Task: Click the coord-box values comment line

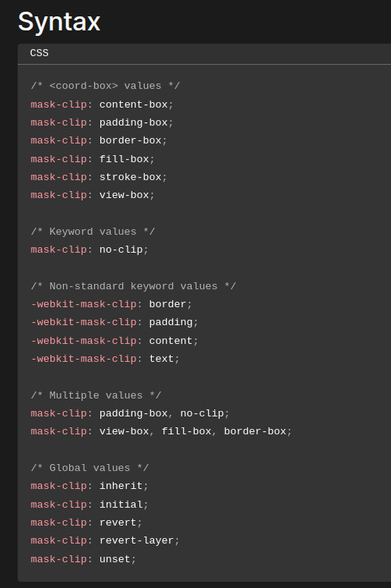Action: coord(105,86)
